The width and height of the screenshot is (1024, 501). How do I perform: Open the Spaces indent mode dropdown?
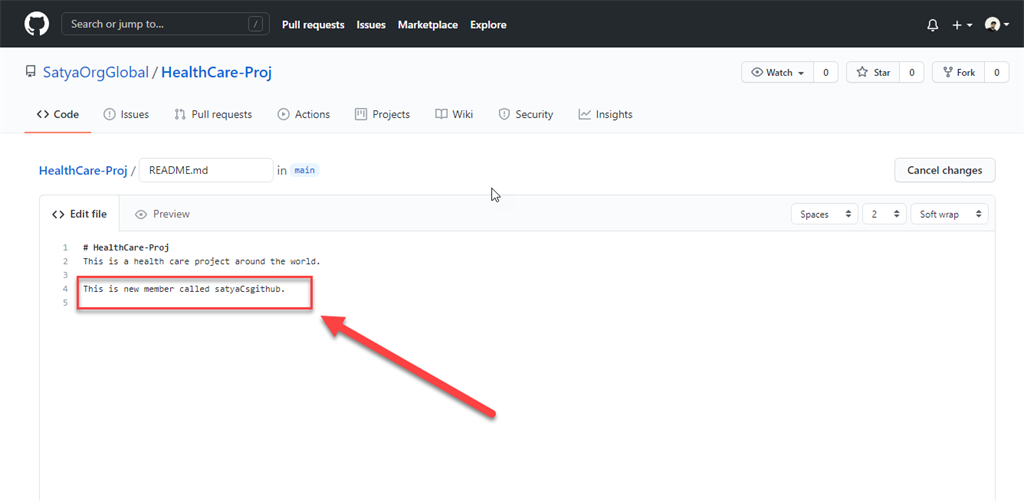click(825, 214)
